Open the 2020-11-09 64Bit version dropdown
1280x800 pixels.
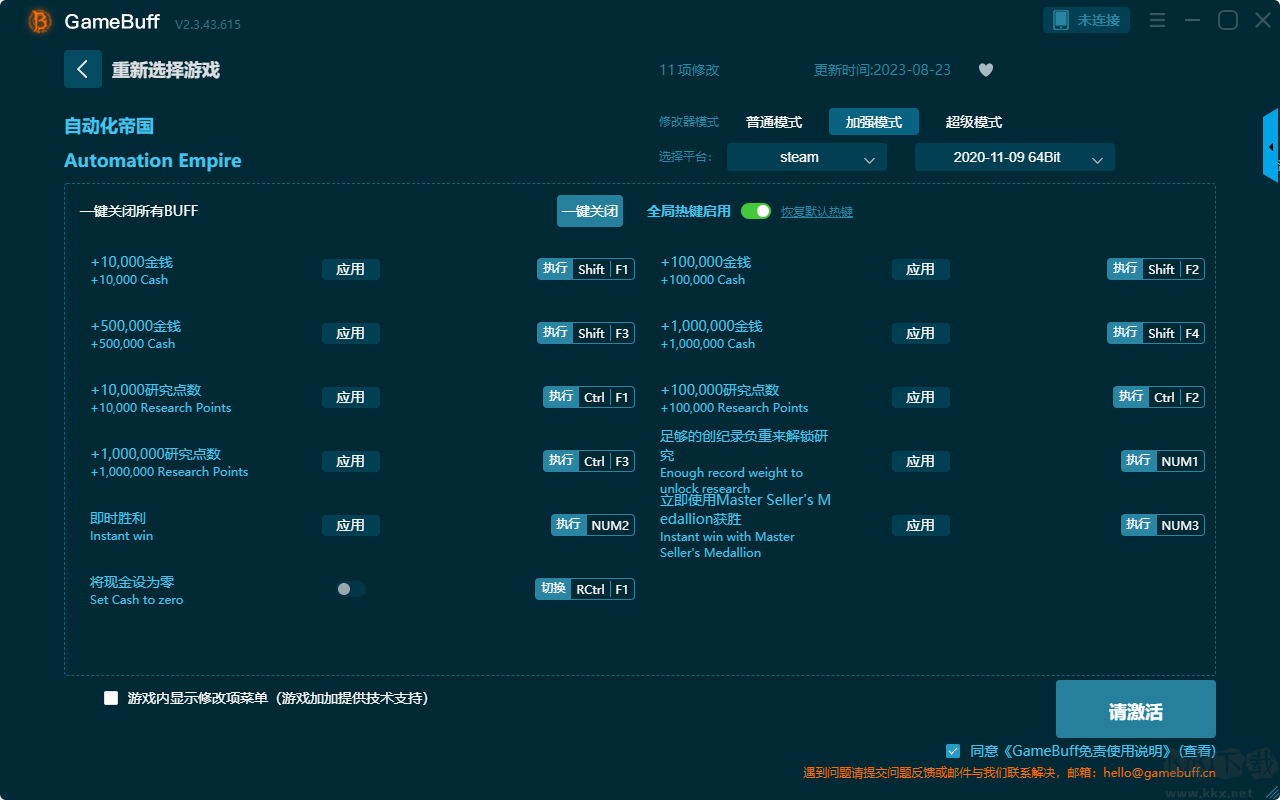[1015, 157]
